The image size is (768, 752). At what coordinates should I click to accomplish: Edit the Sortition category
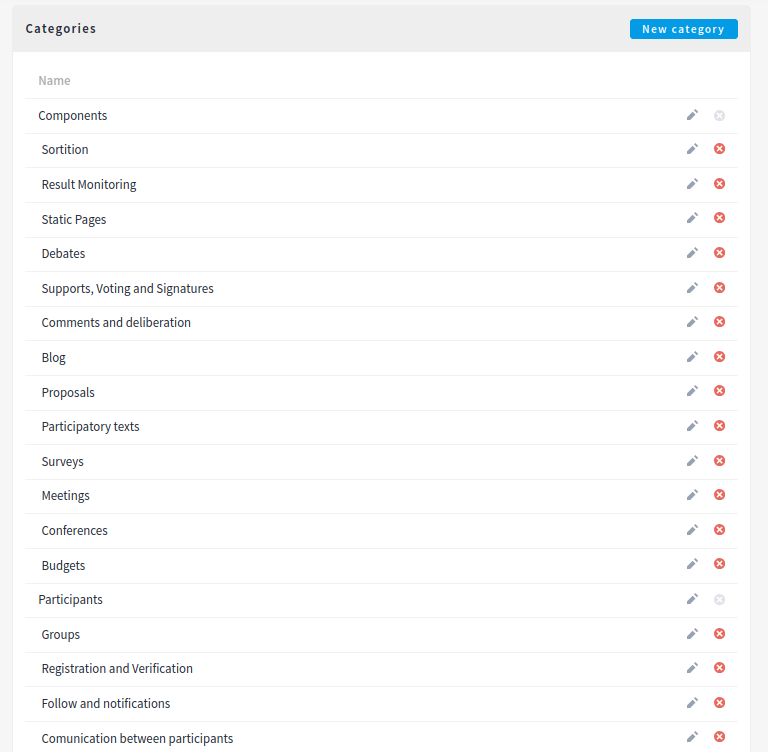692,149
